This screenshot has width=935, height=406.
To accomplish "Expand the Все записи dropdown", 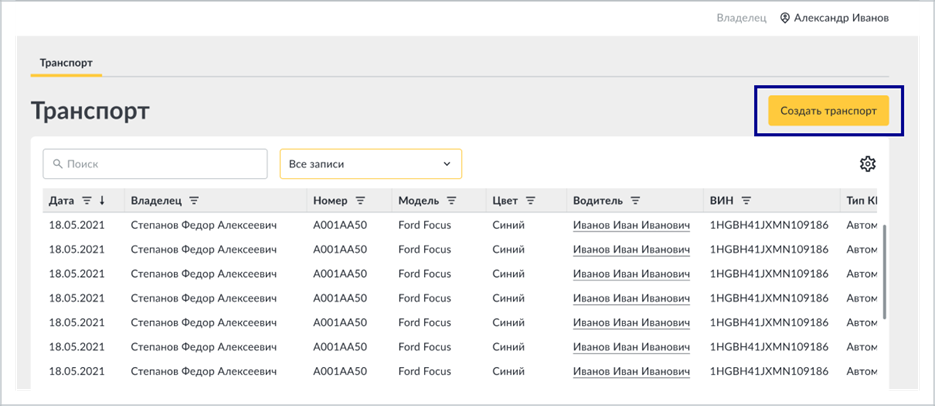I will 371,164.
